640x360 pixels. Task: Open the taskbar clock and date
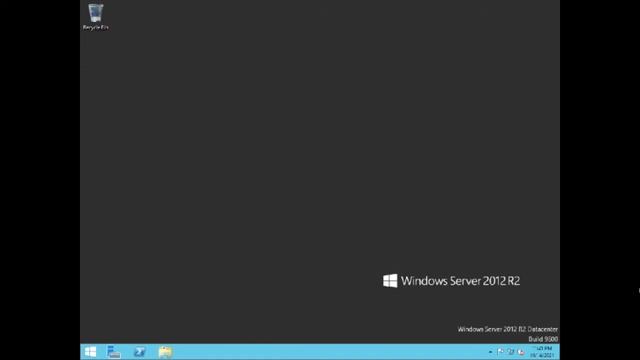[x=542, y=352]
